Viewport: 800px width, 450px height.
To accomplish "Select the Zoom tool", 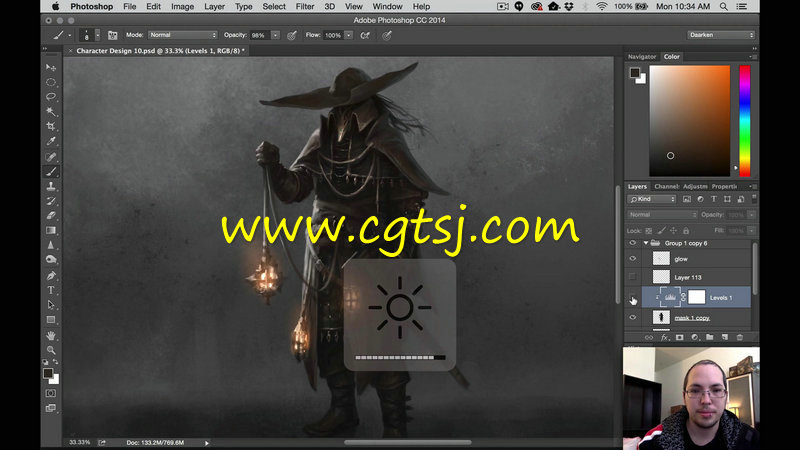I will pos(51,350).
